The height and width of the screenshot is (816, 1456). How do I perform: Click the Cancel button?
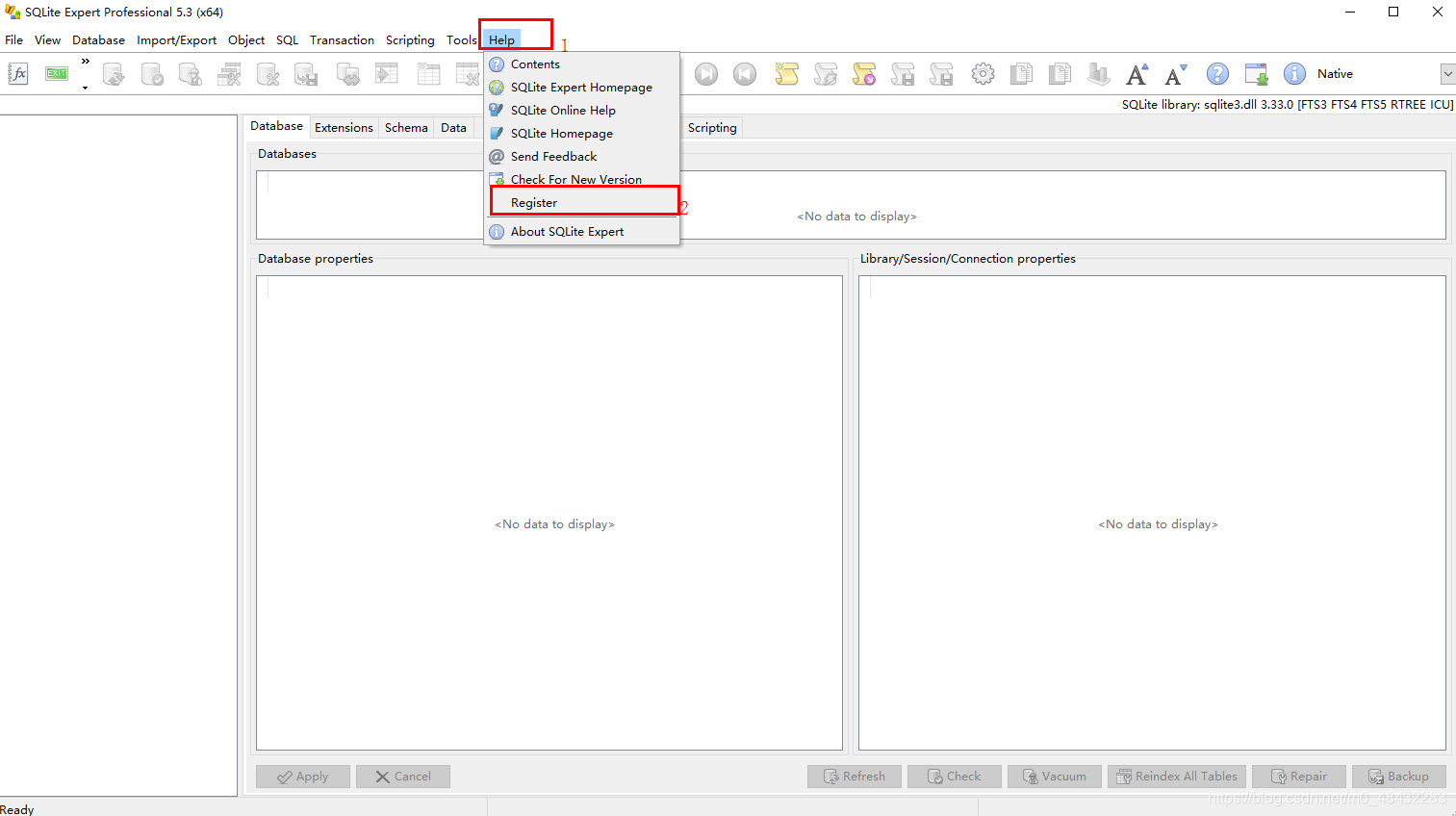coord(403,777)
